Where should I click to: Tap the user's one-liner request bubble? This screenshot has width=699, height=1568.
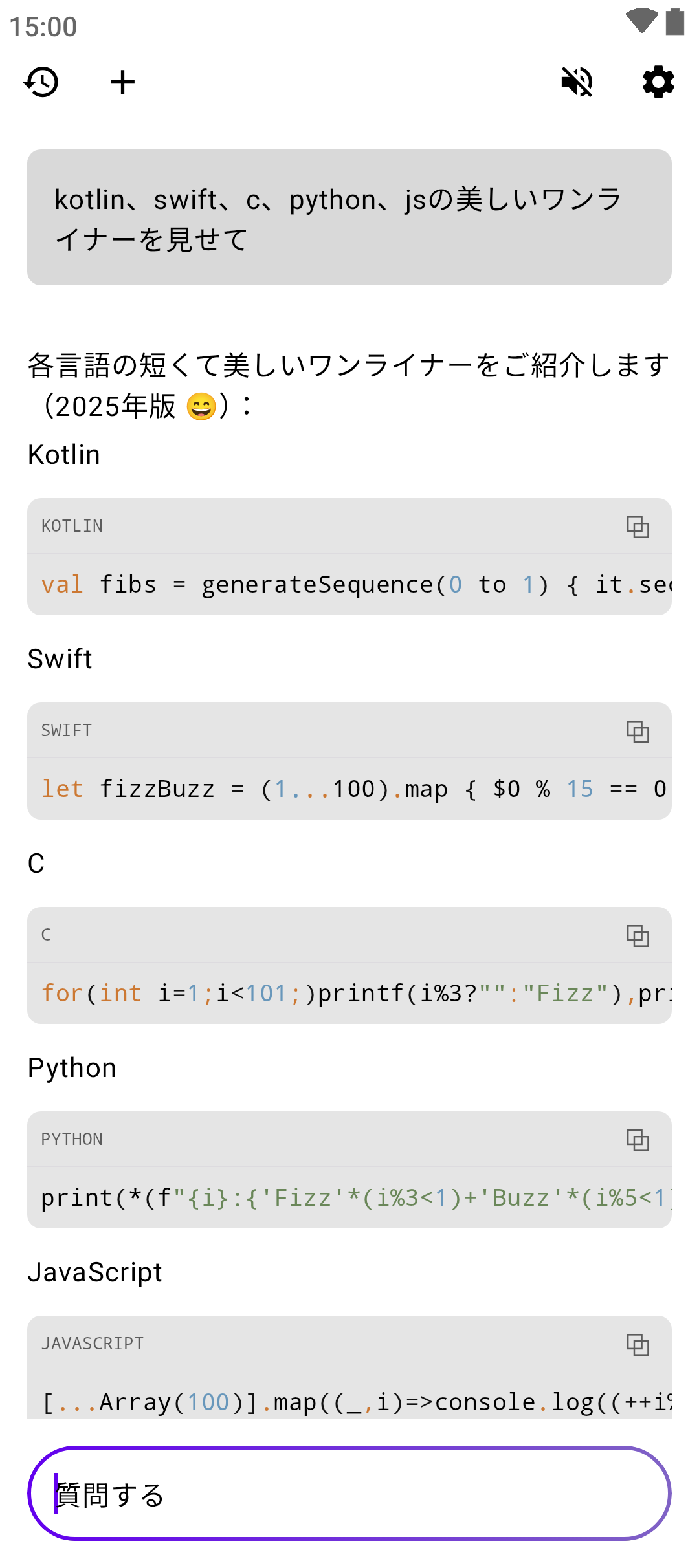[x=349, y=218]
